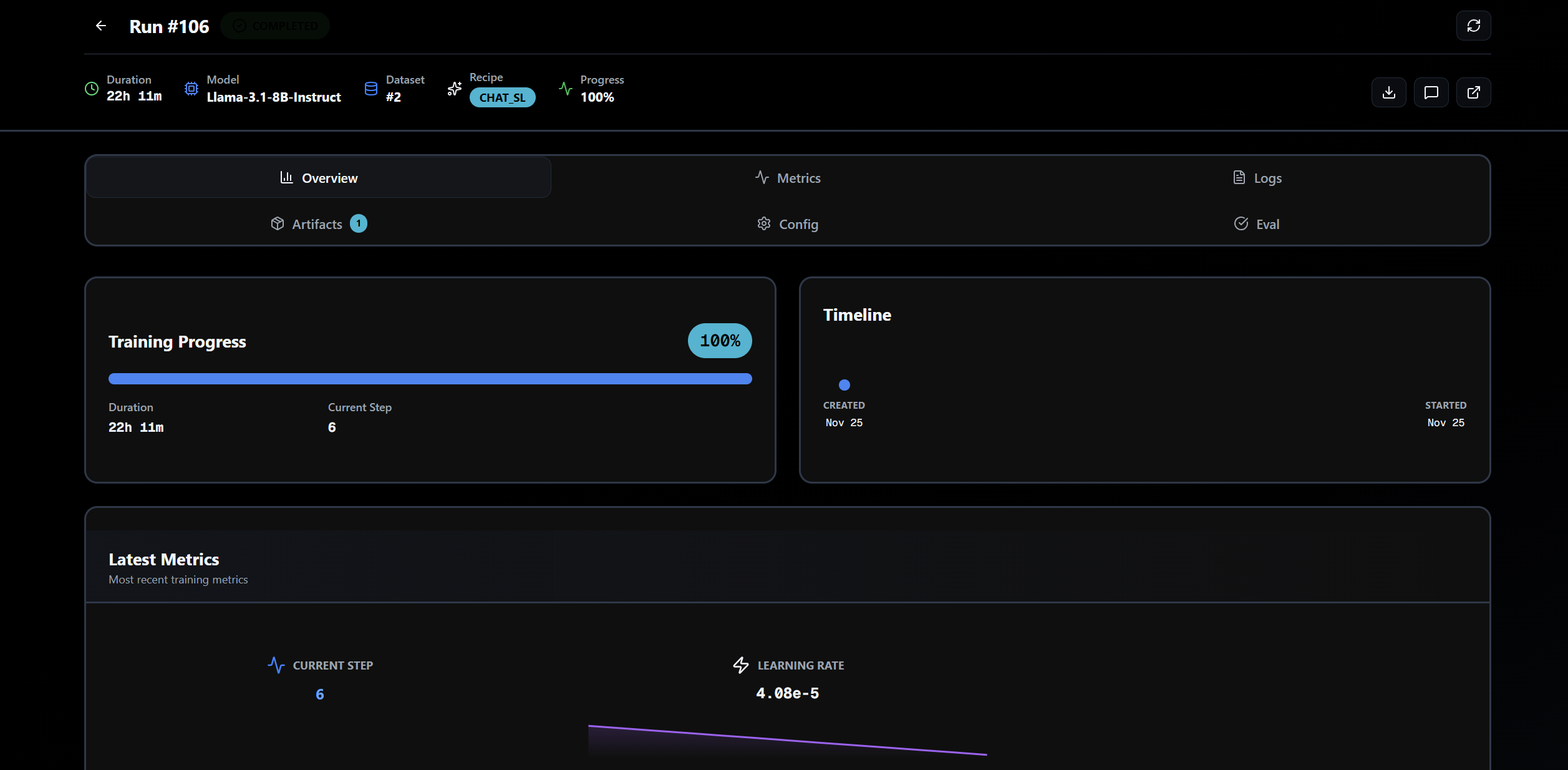Open the comments icon
1568x770 pixels.
1431,92
